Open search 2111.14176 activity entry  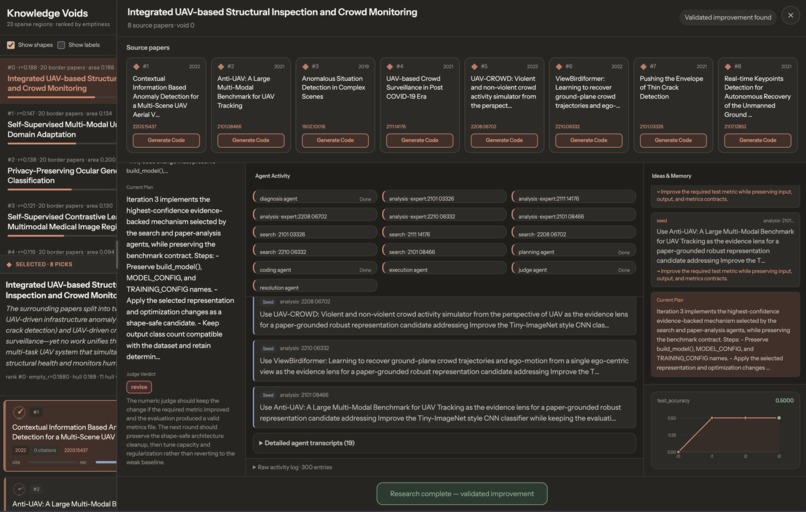coord(444,234)
